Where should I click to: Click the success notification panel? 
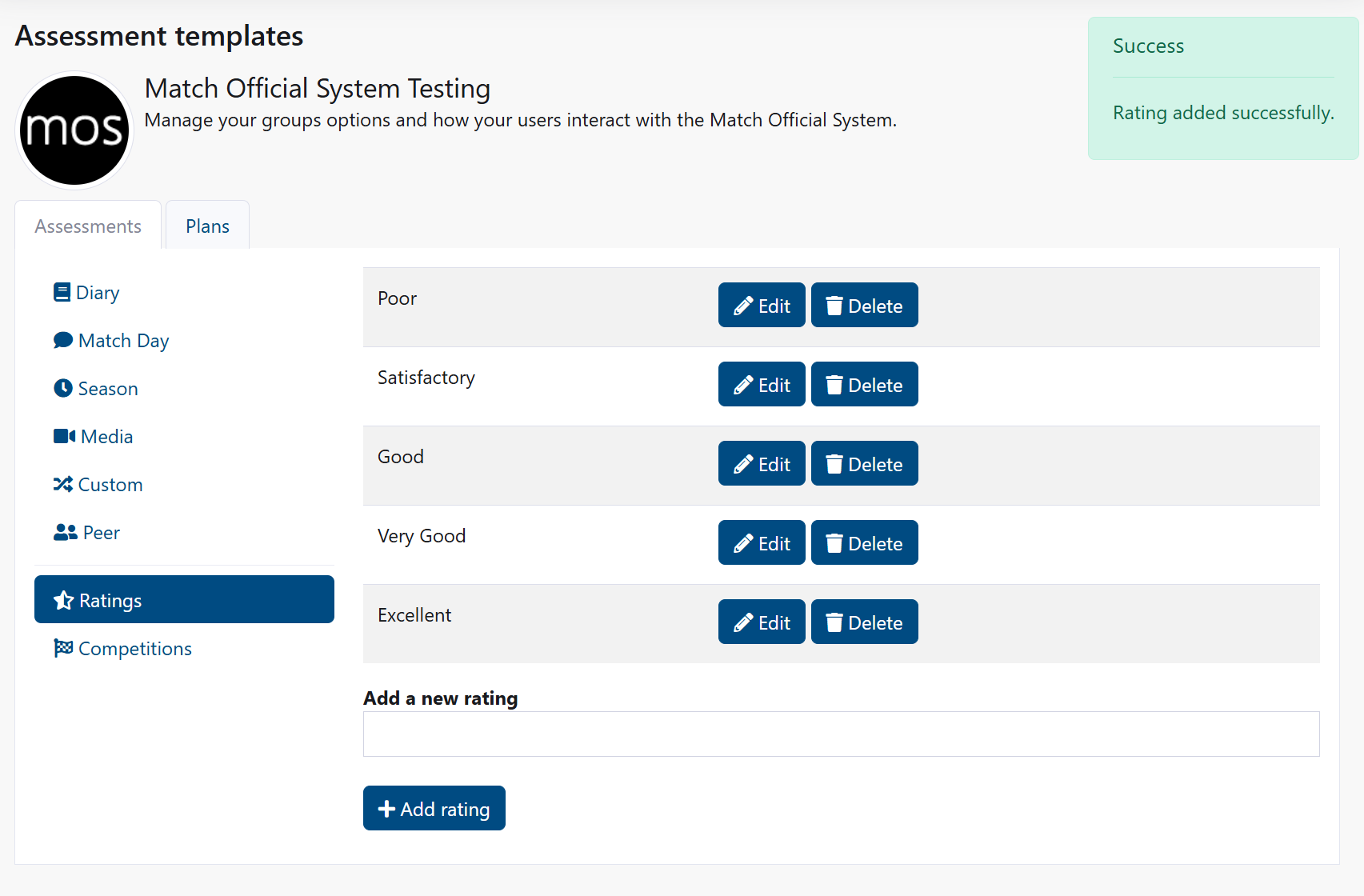[1222, 88]
